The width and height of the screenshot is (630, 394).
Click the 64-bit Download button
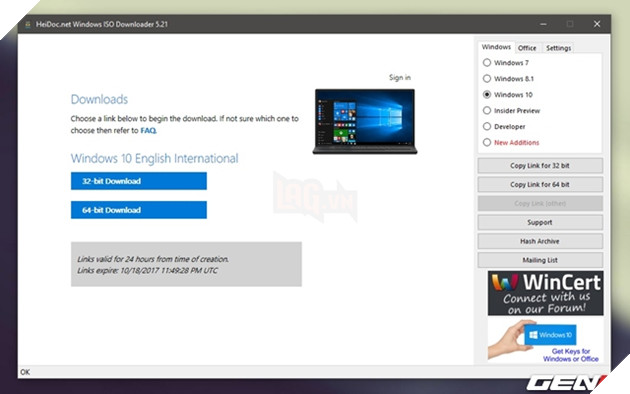click(x=139, y=210)
